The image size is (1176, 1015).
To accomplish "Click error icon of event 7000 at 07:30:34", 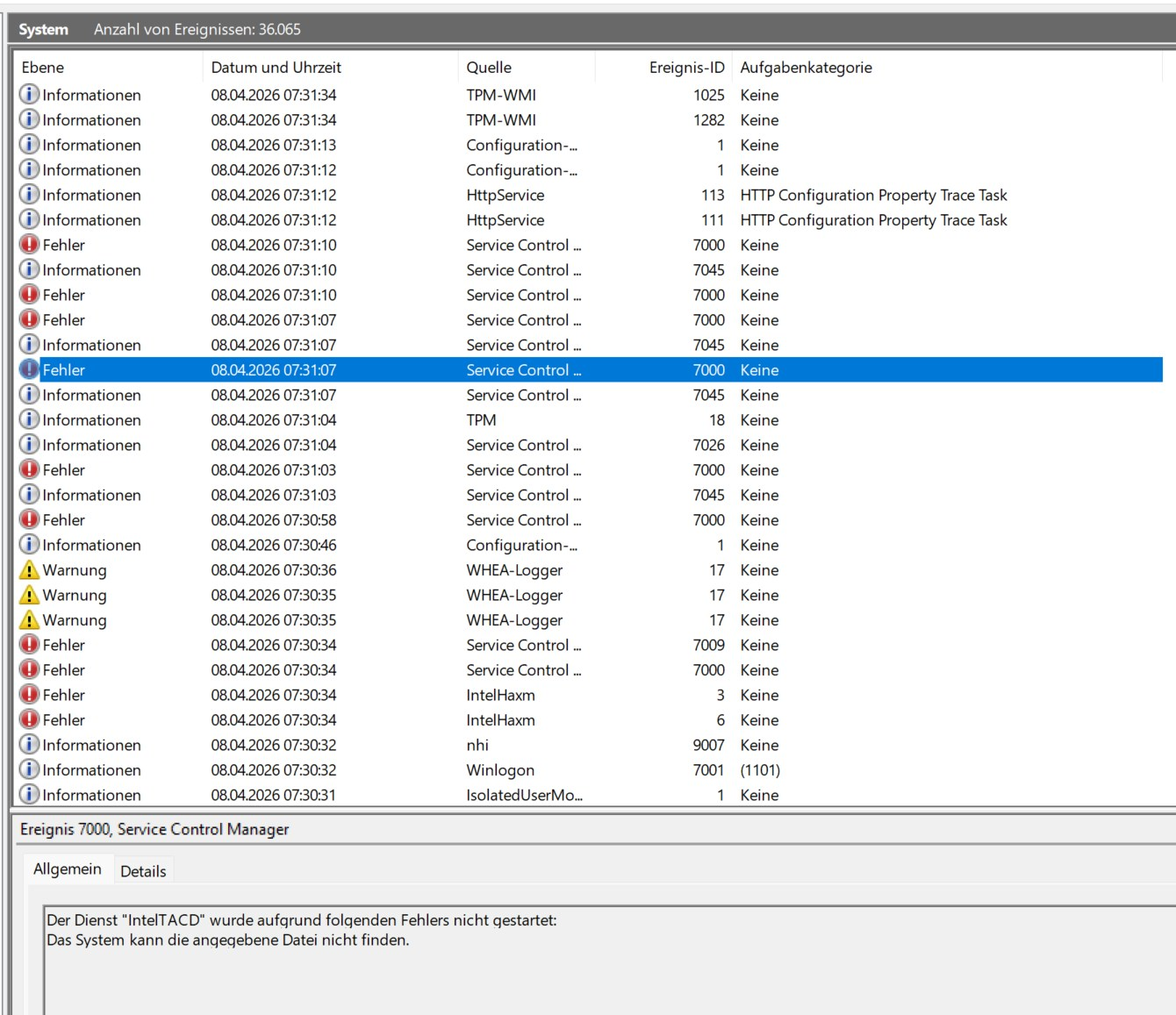I will click(29, 669).
